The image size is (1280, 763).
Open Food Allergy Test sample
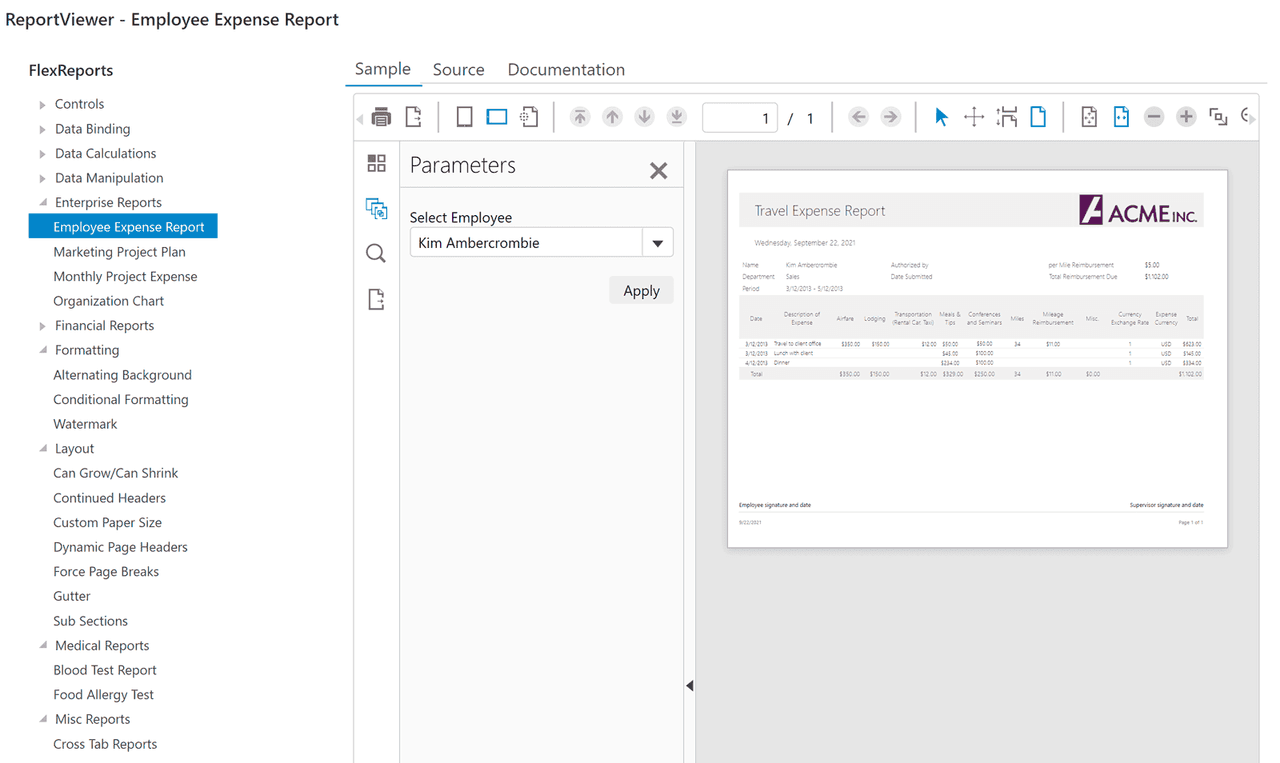(103, 695)
